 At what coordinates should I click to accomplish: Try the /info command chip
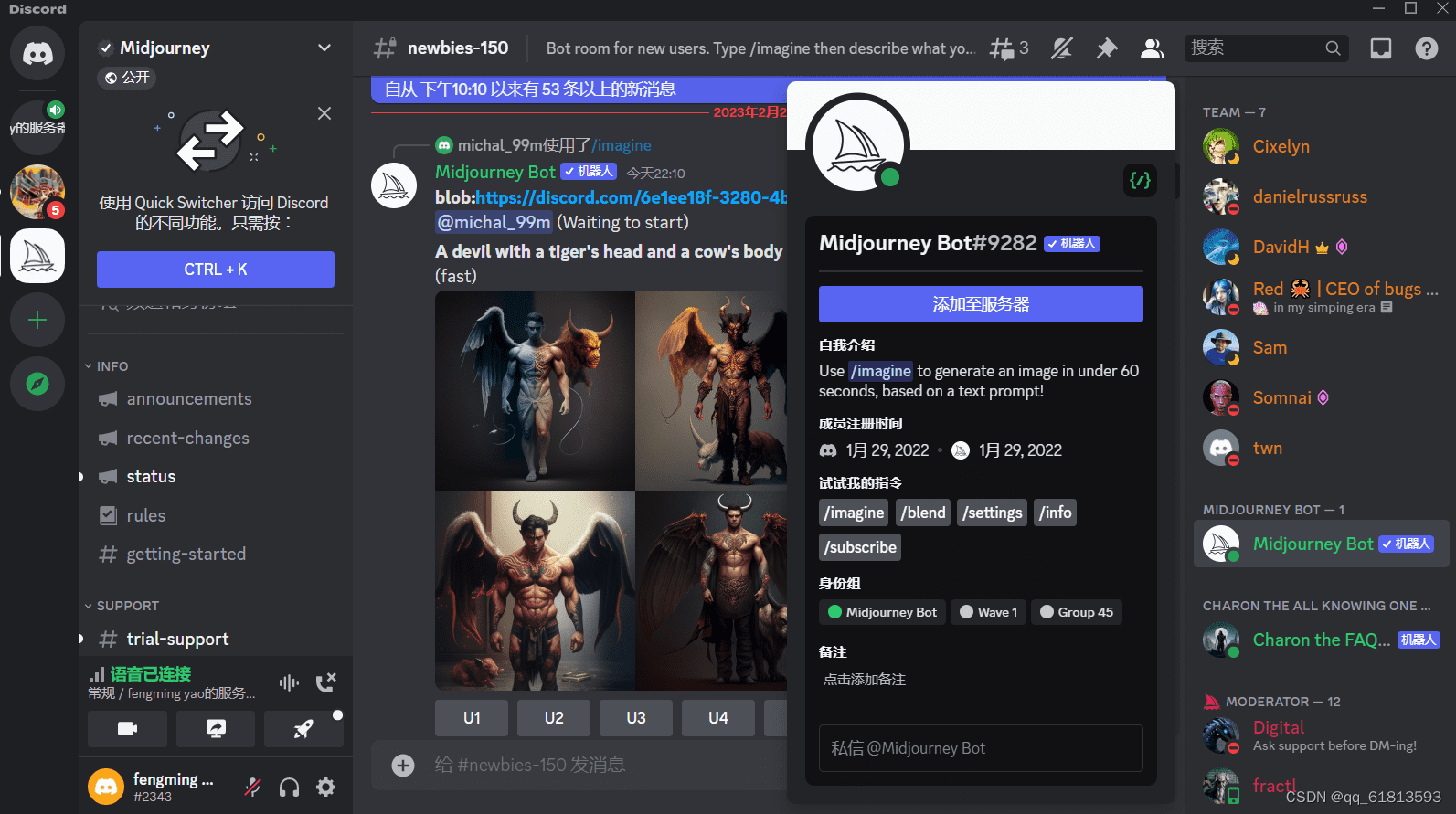point(1056,513)
